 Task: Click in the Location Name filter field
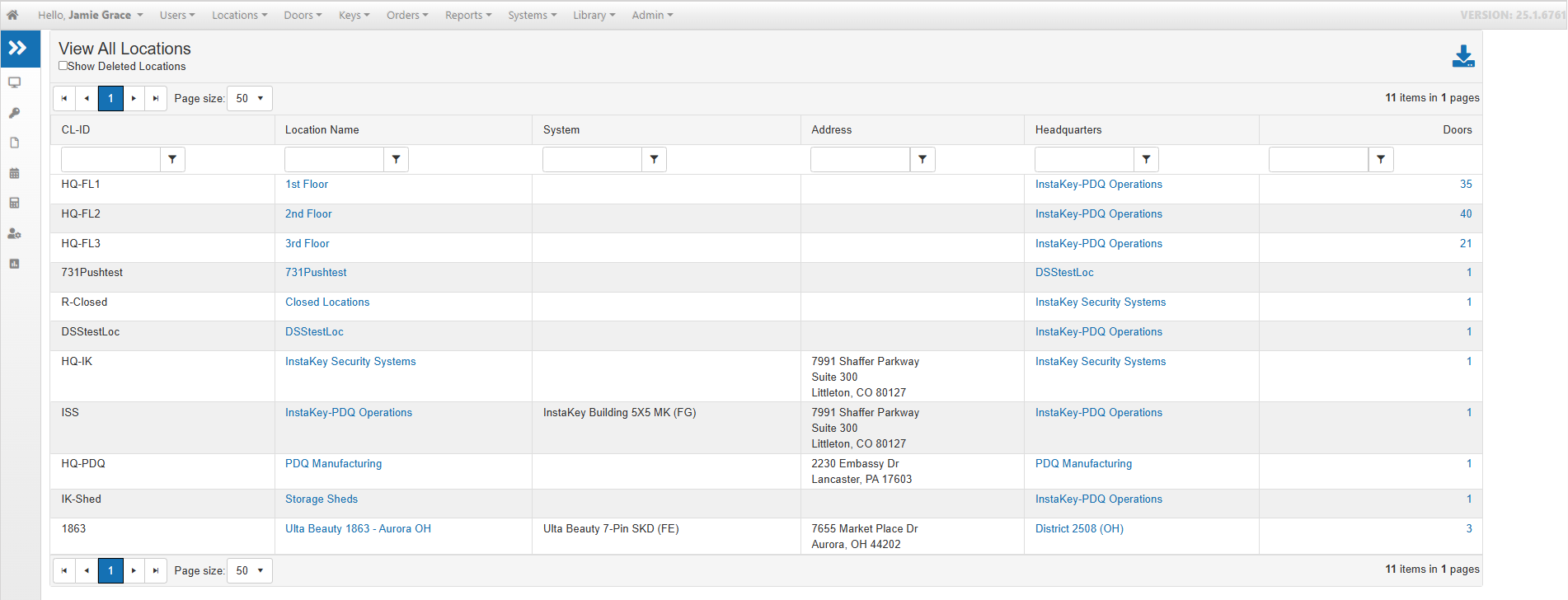334,159
